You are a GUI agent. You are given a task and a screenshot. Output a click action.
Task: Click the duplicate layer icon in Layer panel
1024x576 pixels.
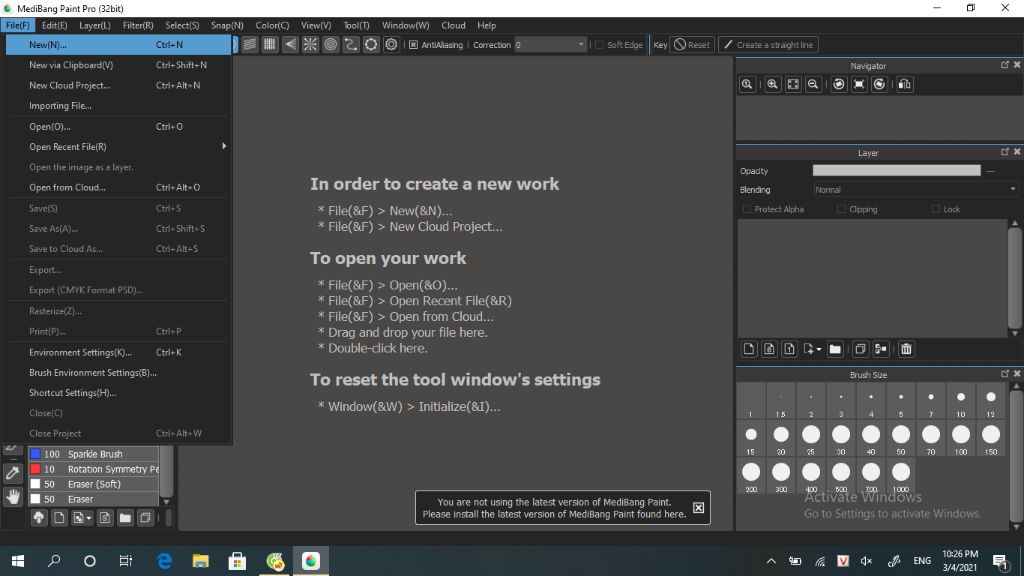coord(860,349)
